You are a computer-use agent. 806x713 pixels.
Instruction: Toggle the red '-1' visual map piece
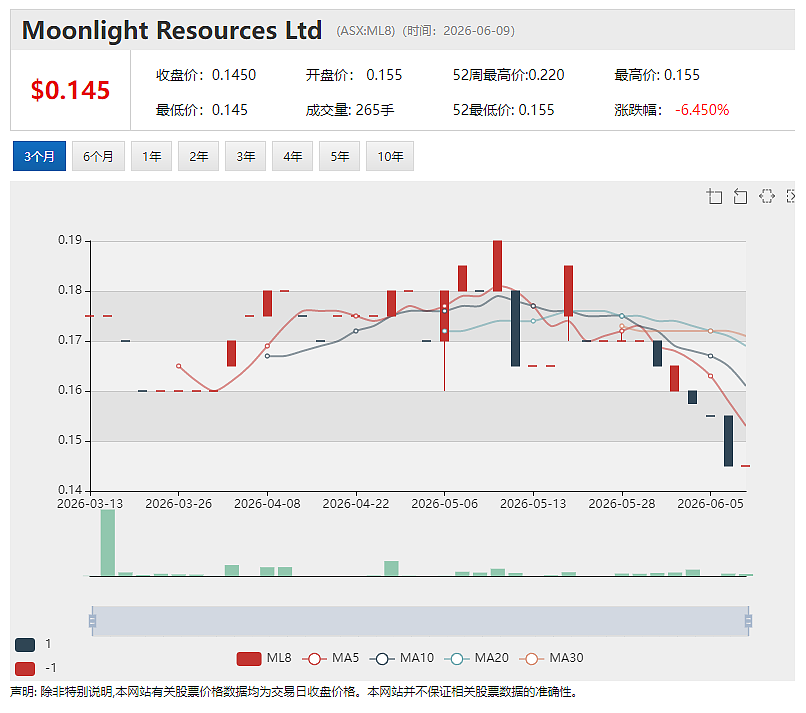coord(25,669)
